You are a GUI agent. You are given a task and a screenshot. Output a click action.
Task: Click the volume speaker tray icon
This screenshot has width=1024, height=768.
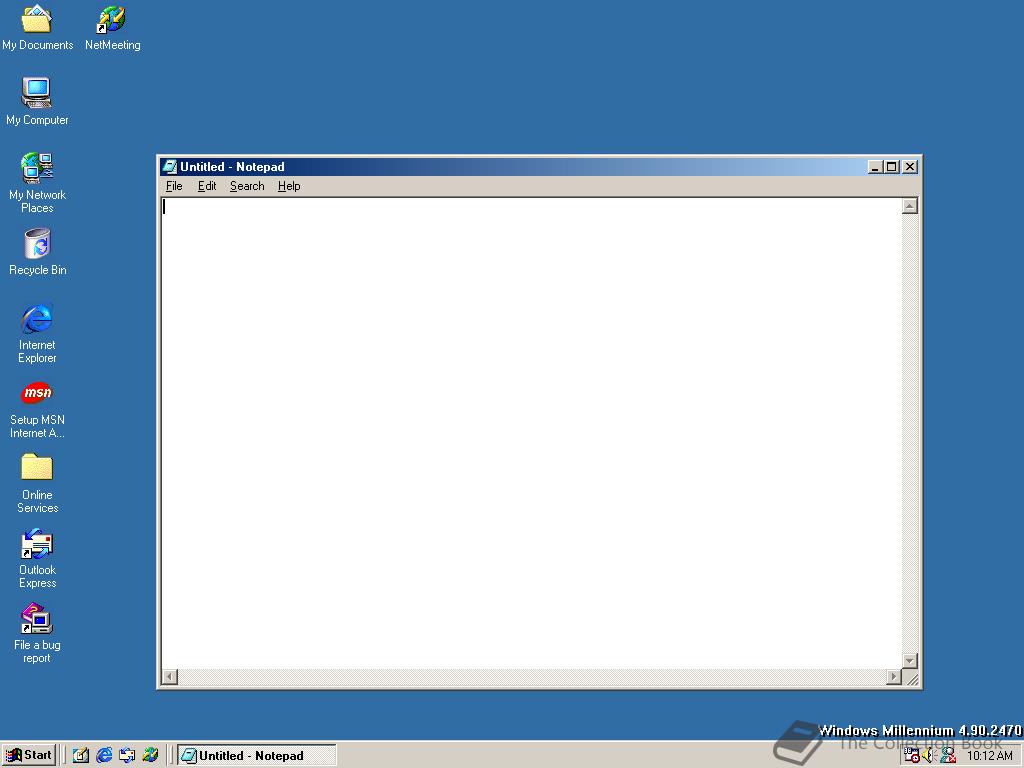pyautogui.click(x=929, y=756)
